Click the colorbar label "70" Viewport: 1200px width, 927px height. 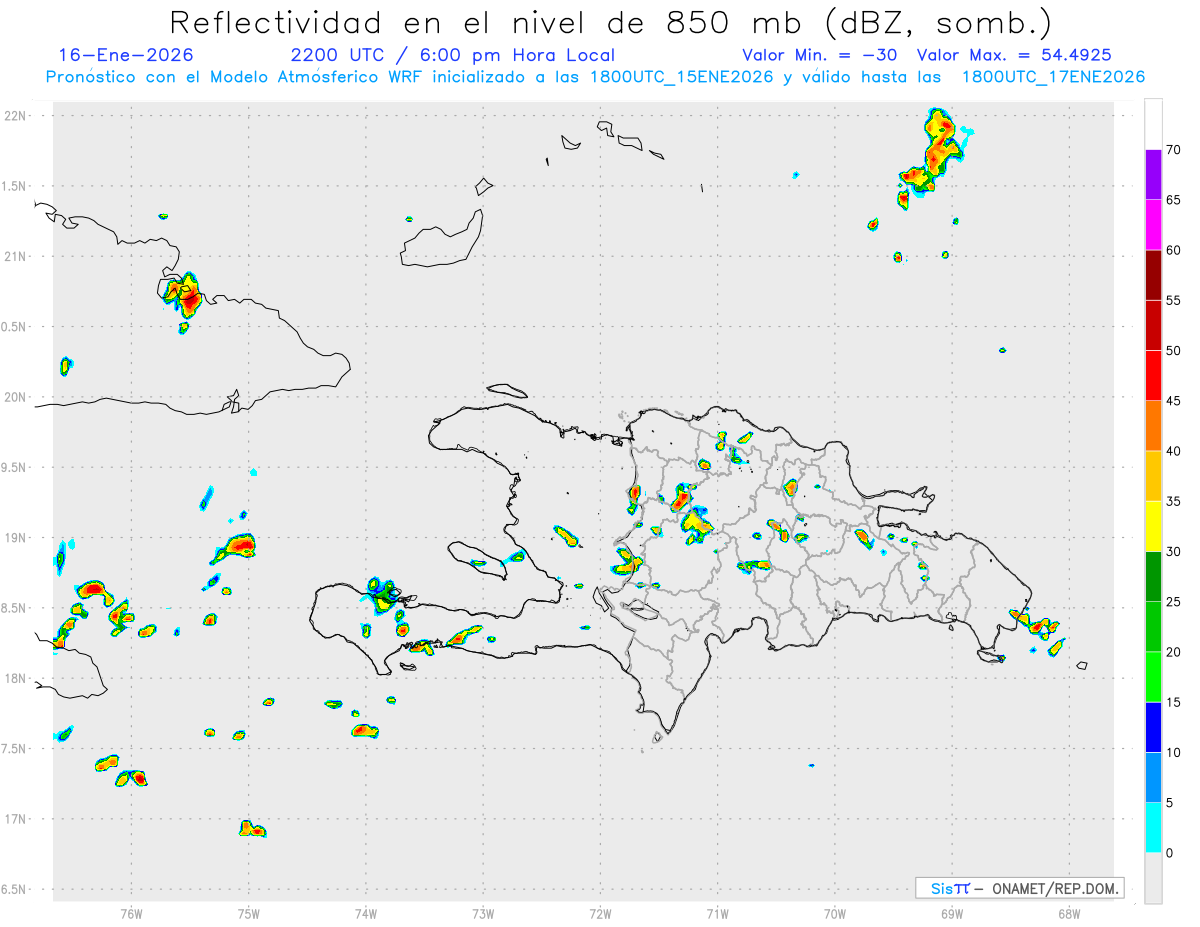point(1173,150)
